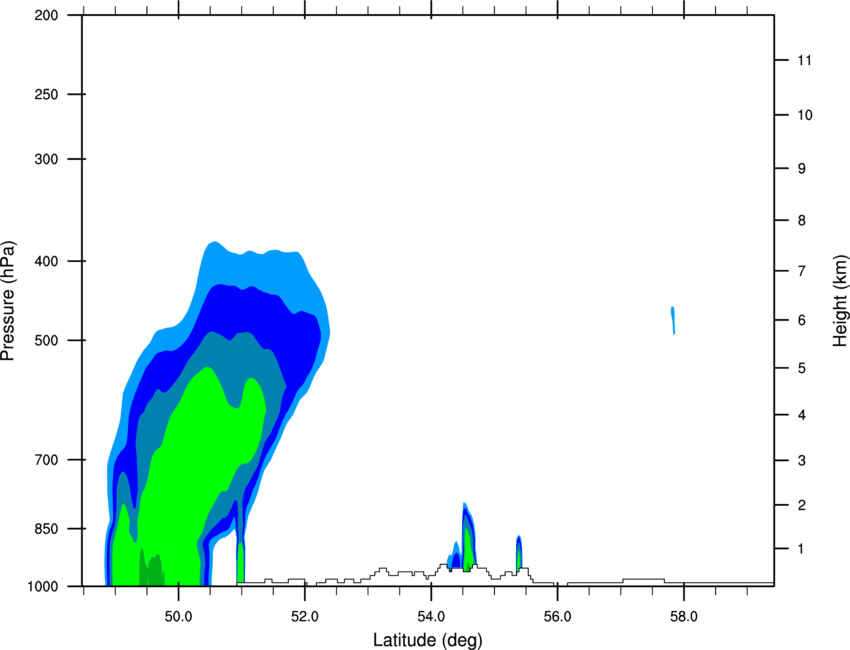Pick the 7 km height tick label

(802, 271)
